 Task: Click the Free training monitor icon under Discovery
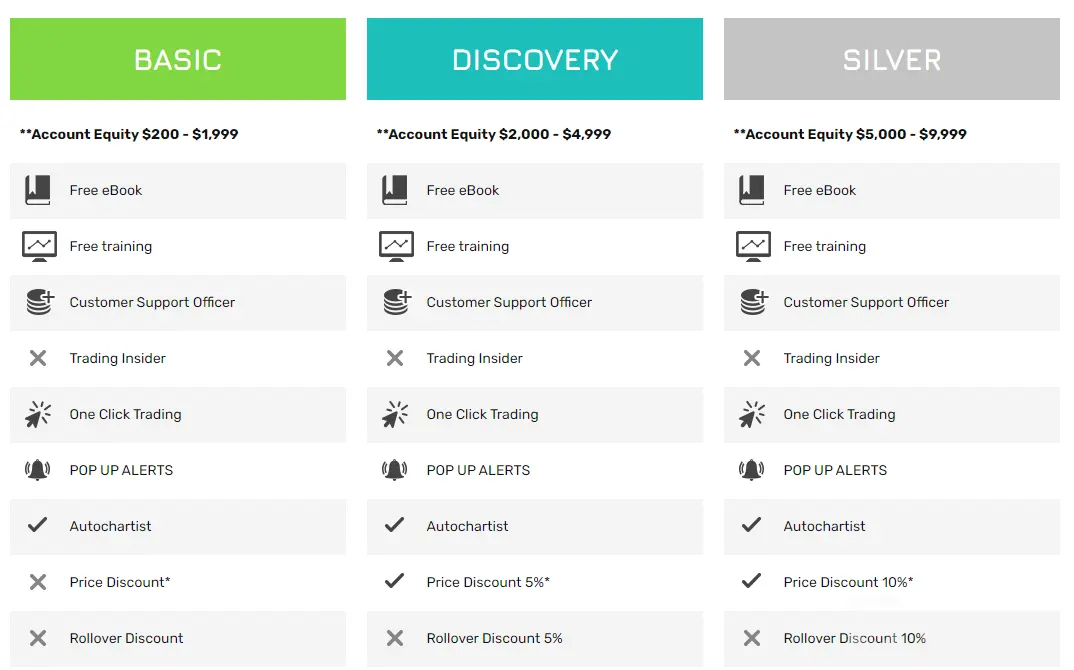click(x=396, y=246)
